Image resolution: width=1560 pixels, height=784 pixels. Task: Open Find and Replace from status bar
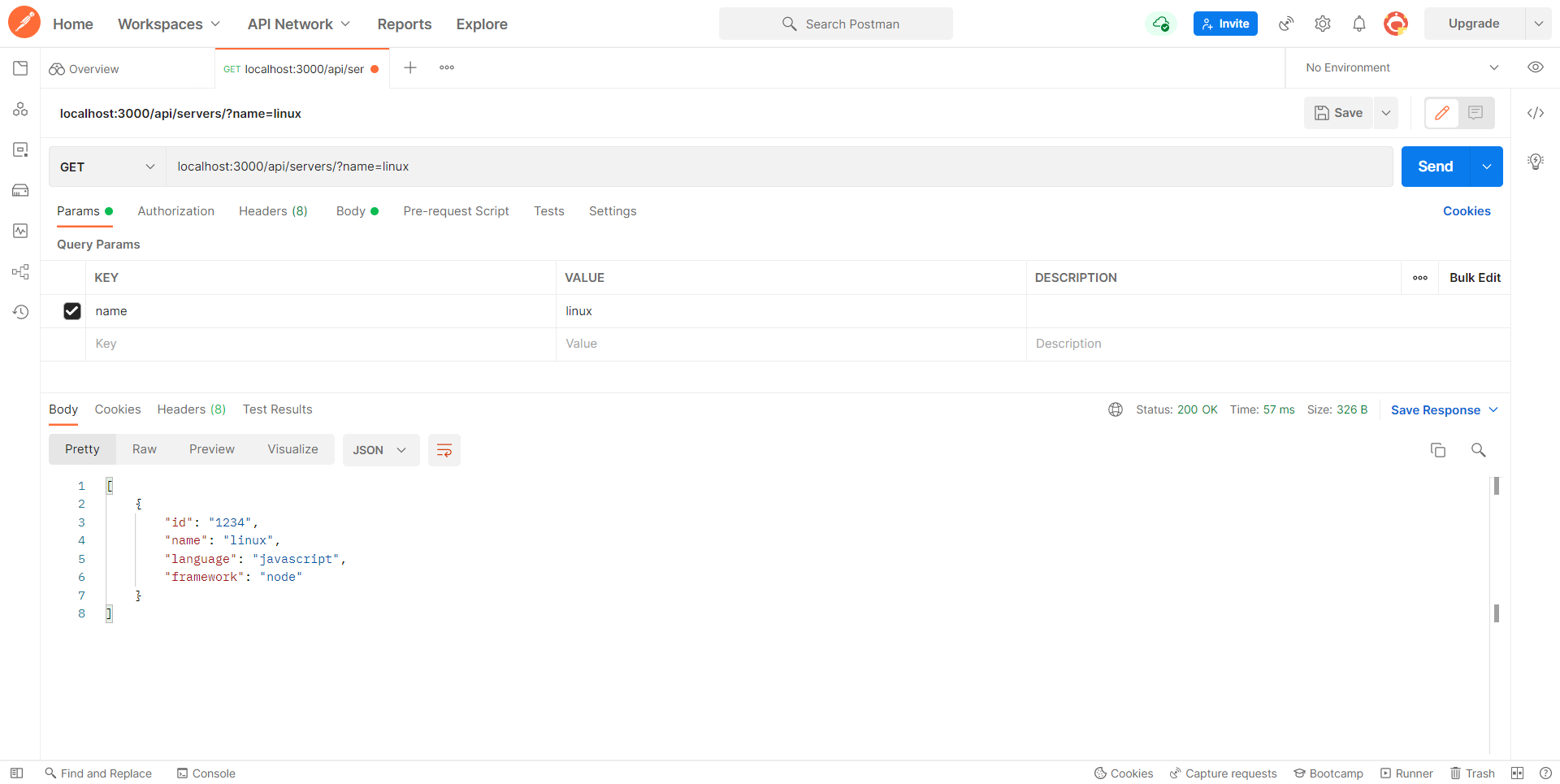pyautogui.click(x=97, y=773)
